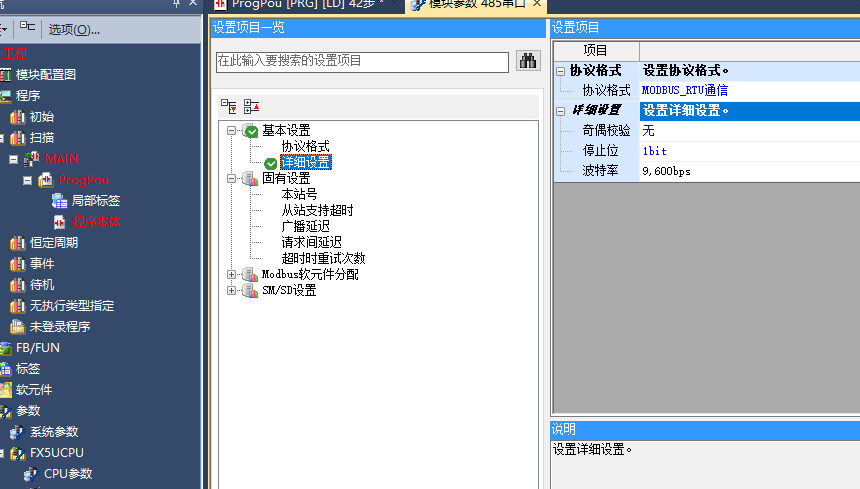860x489 pixels.
Task: Click the 波特率 value 9,600bps
Action: (x=667, y=171)
